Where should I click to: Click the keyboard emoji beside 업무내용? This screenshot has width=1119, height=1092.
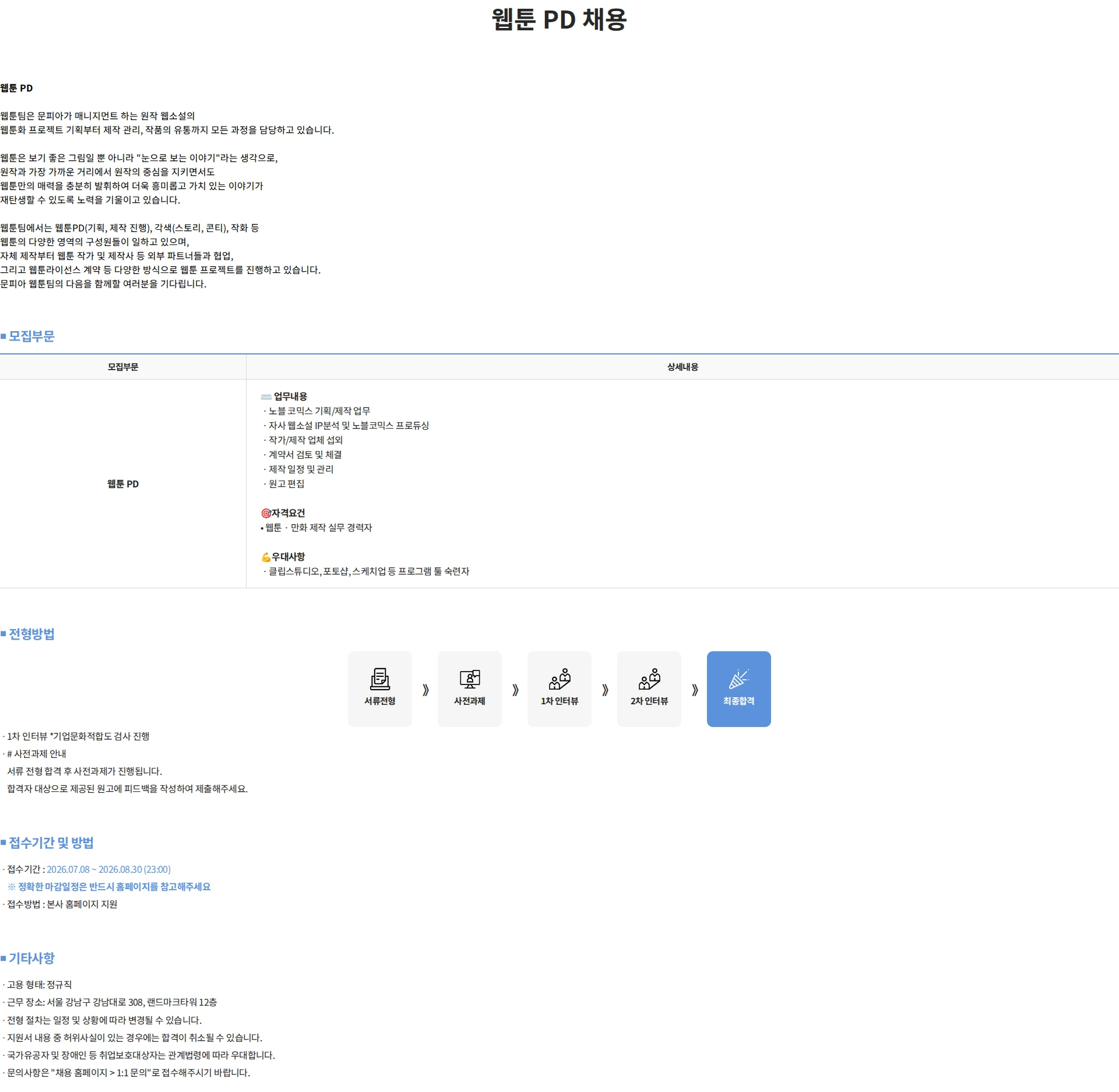point(266,396)
